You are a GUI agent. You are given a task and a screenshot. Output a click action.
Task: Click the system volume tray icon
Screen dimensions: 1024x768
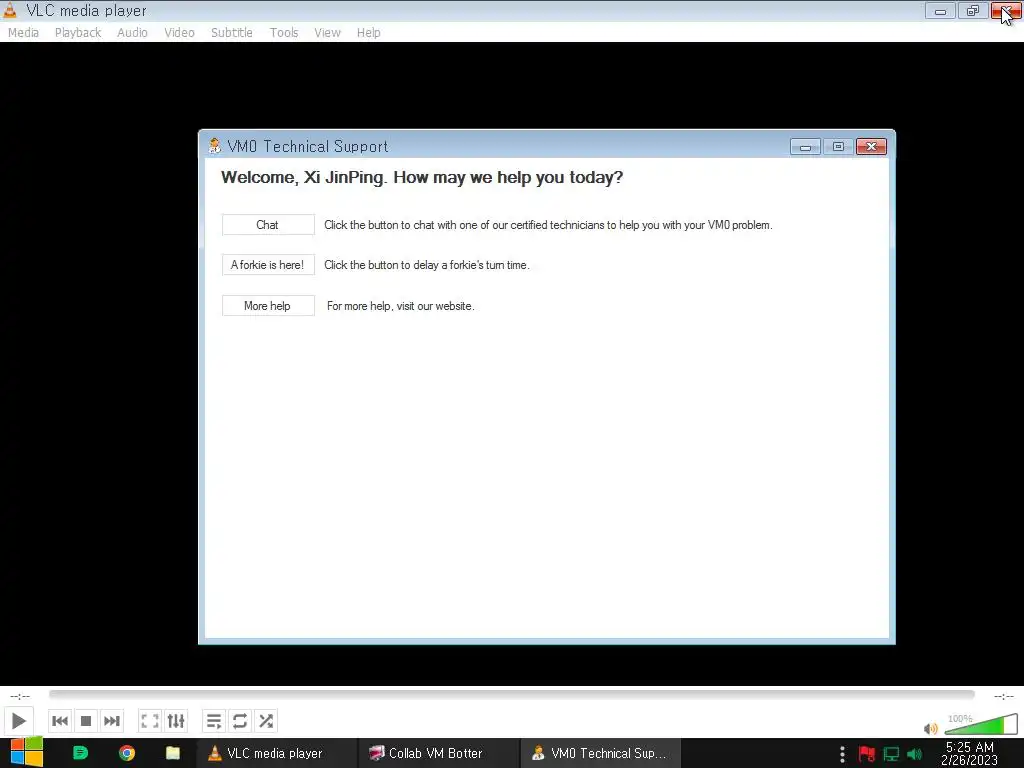[x=915, y=754]
